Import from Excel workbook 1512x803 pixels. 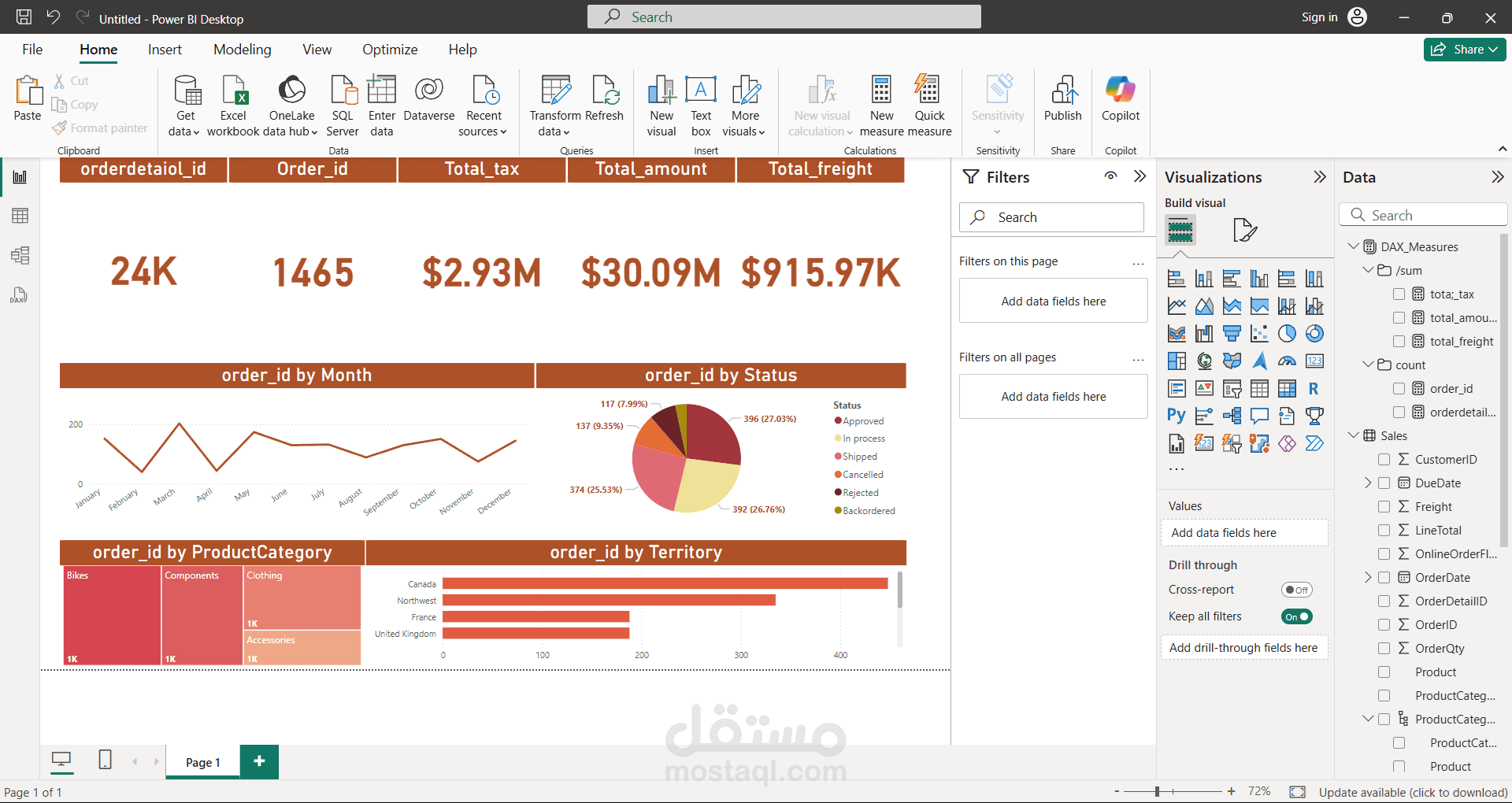click(233, 105)
